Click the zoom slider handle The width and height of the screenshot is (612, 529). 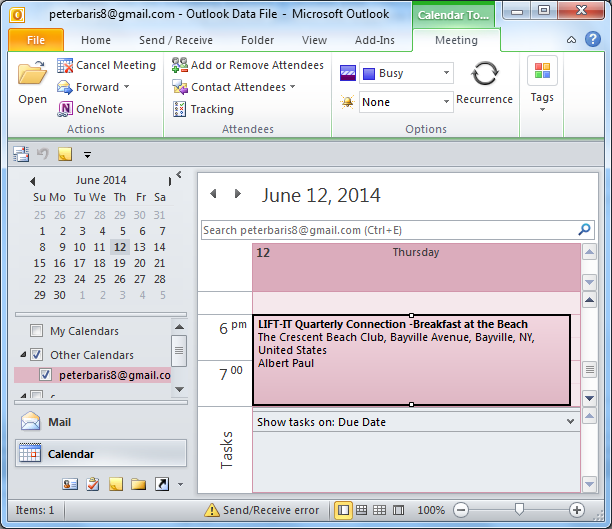pos(519,509)
